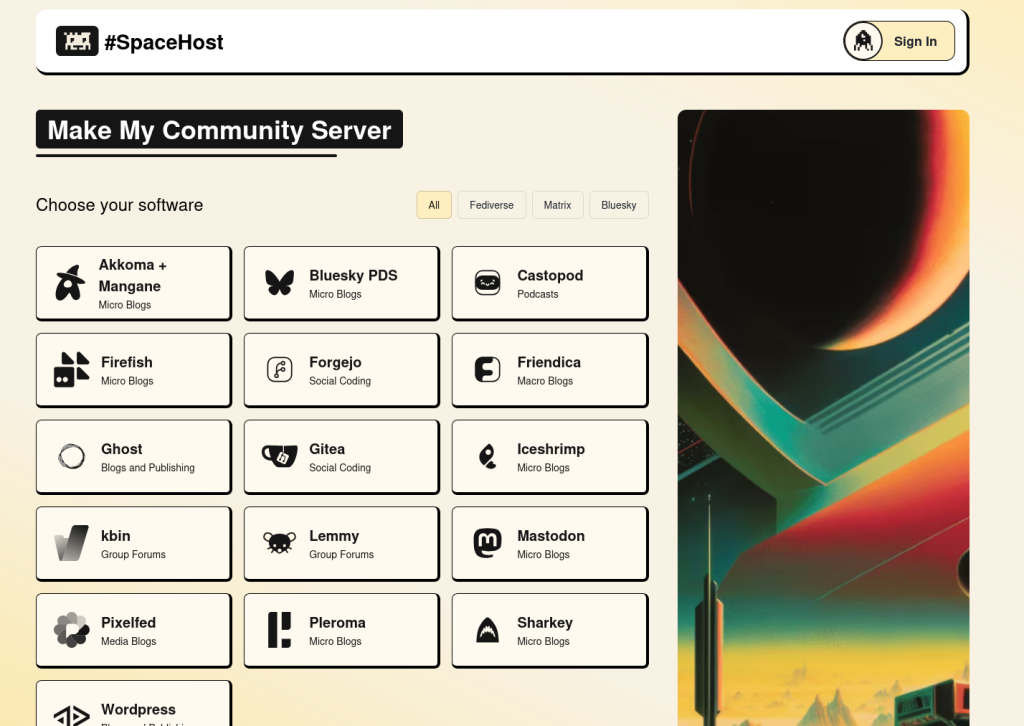
Task: Click the Bluesky butterfly icon
Action: click(280, 283)
